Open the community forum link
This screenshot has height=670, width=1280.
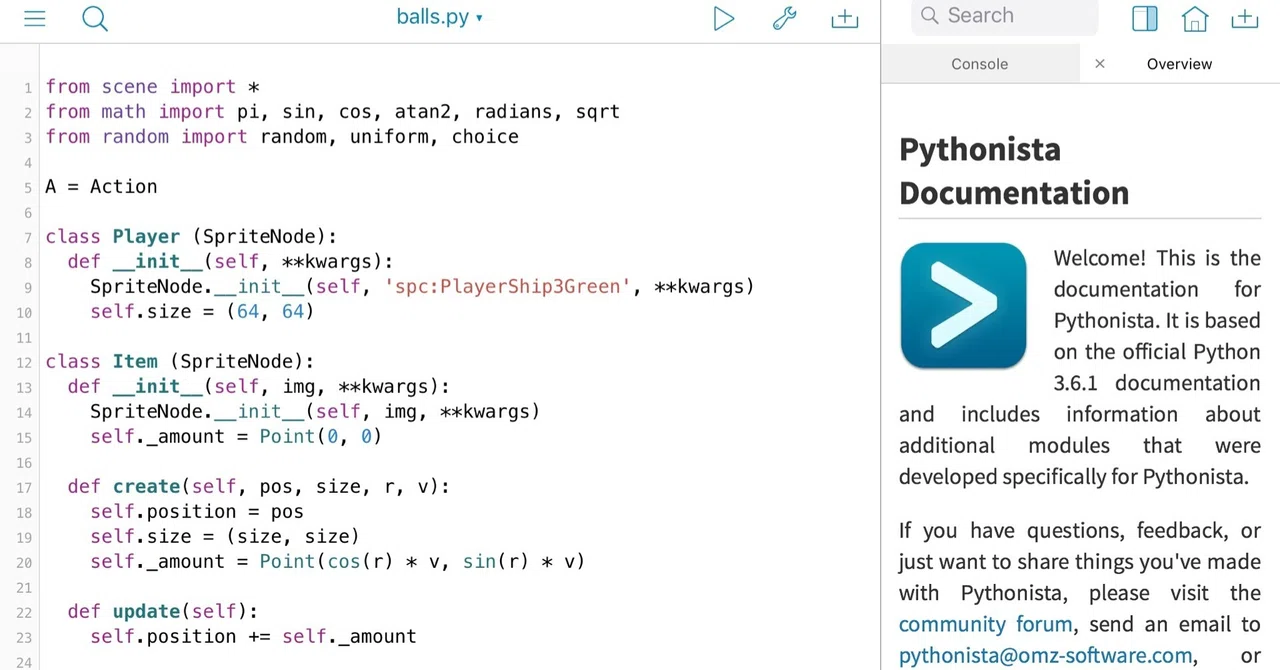pyautogui.click(x=985, y=624)
